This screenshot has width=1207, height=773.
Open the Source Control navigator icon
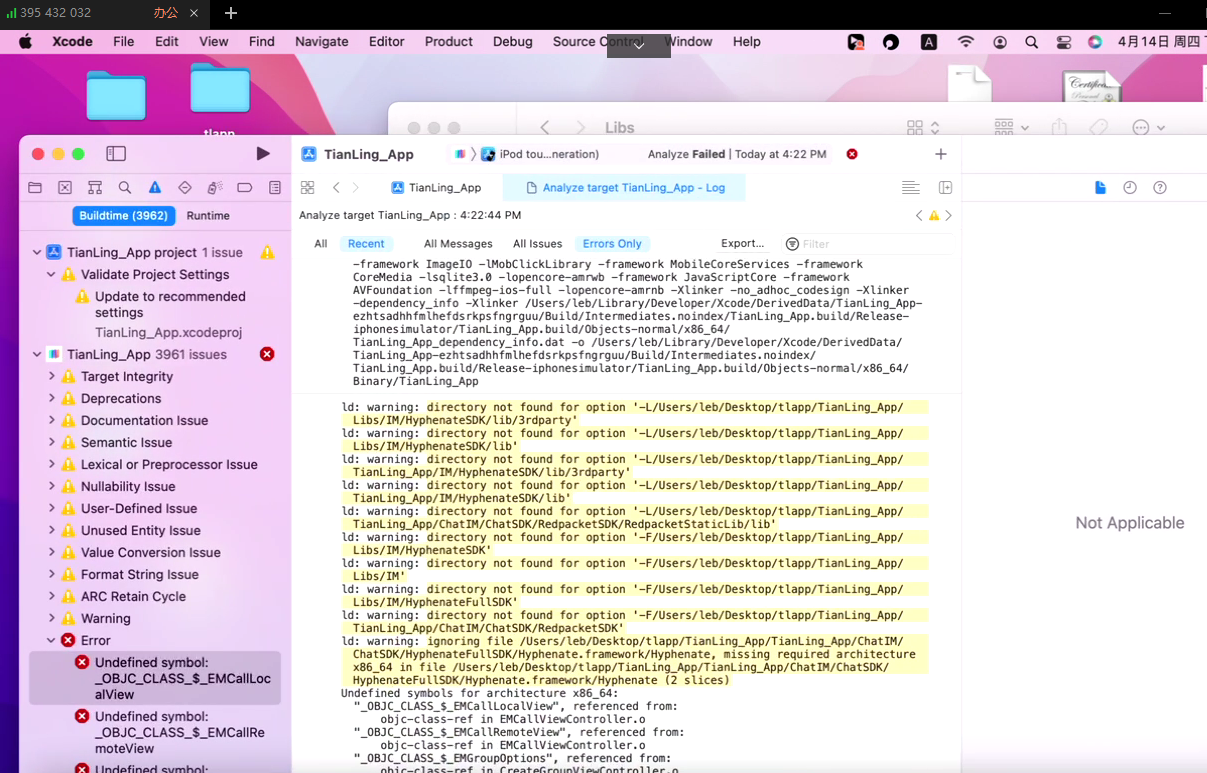pyautogui.click(x=65, y=188)
